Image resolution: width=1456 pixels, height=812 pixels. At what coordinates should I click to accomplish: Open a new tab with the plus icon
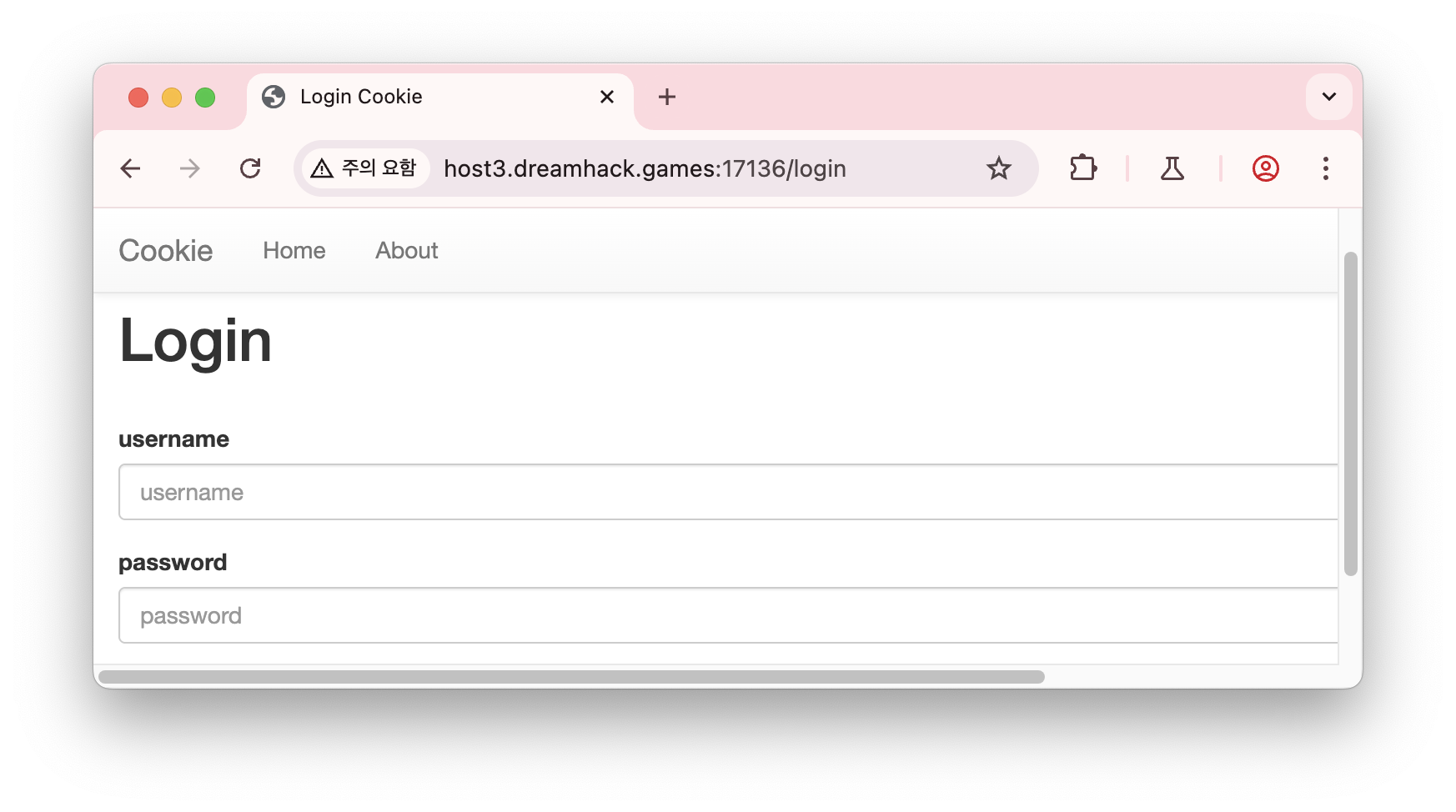[666, 97]
